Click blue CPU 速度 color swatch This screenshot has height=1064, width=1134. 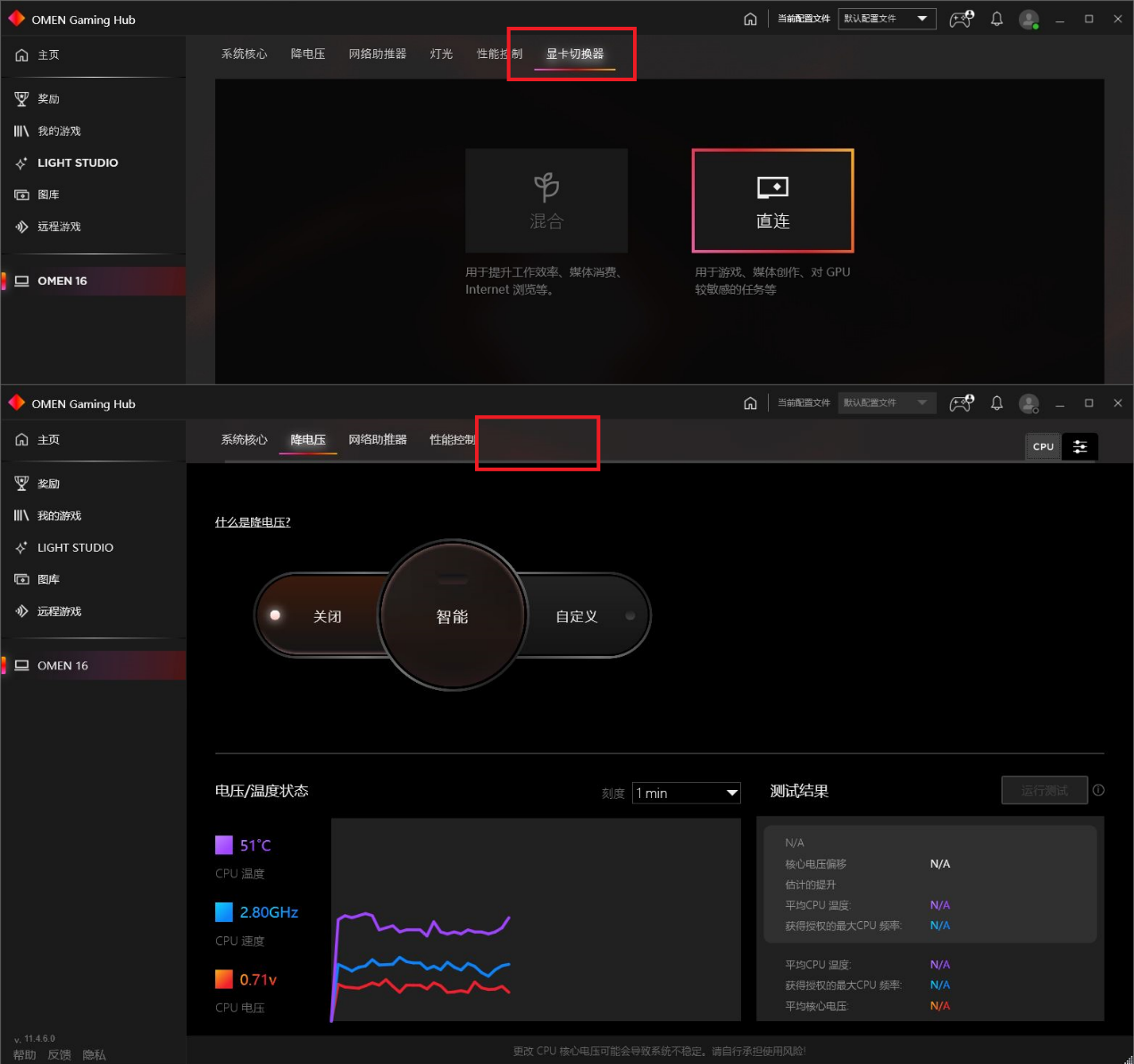(224, 911)
